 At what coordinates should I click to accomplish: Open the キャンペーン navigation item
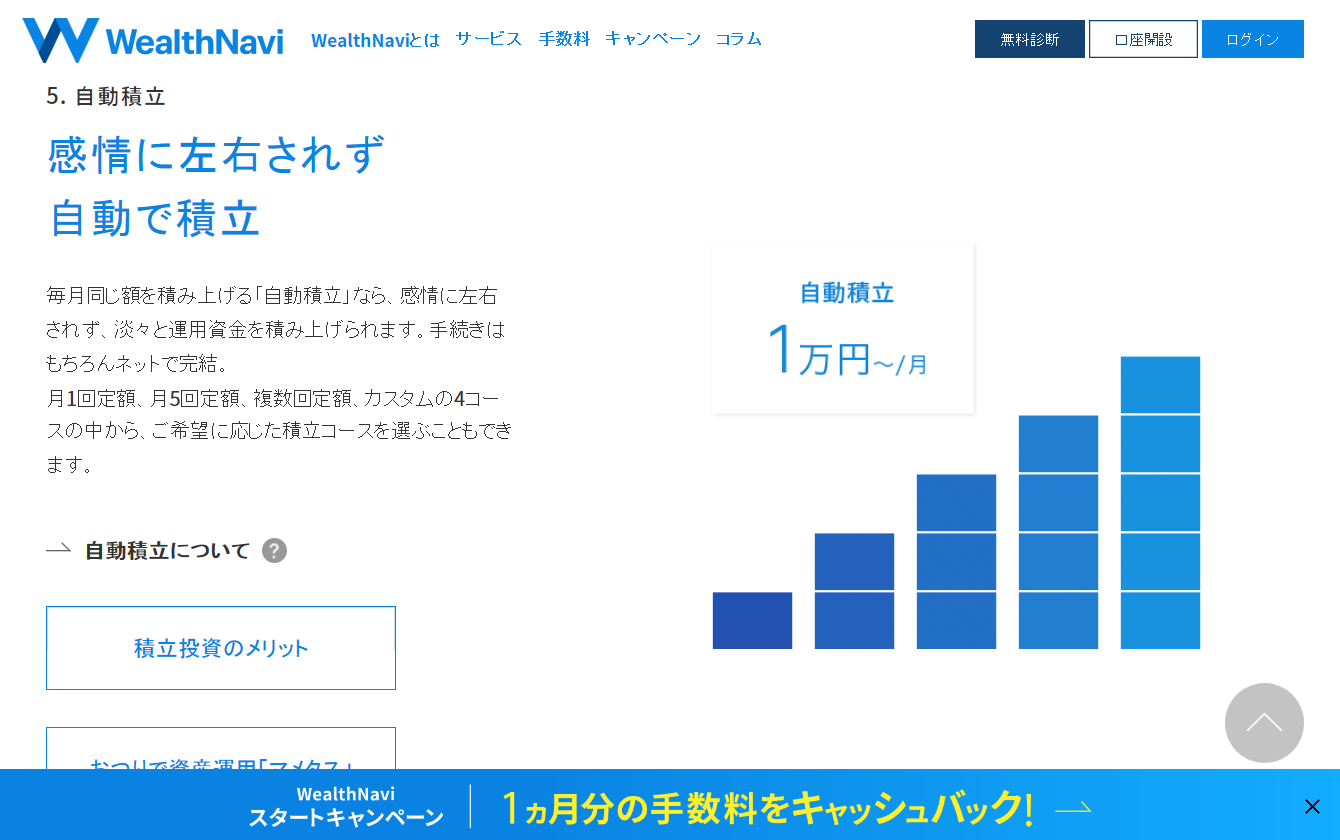click(x=654, y=38)
